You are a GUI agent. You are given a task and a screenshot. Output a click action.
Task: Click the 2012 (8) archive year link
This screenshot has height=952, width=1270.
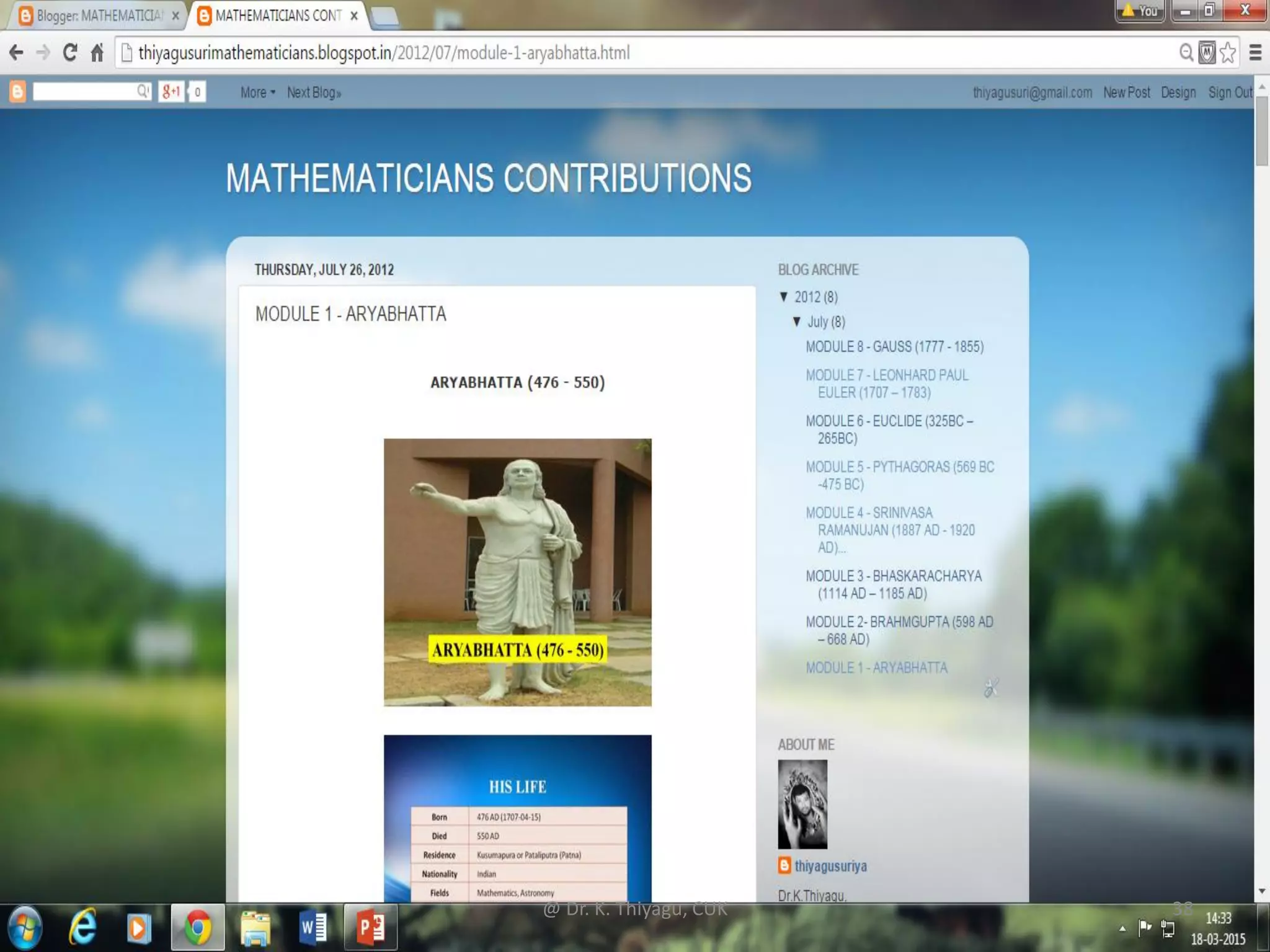point(816,297)
